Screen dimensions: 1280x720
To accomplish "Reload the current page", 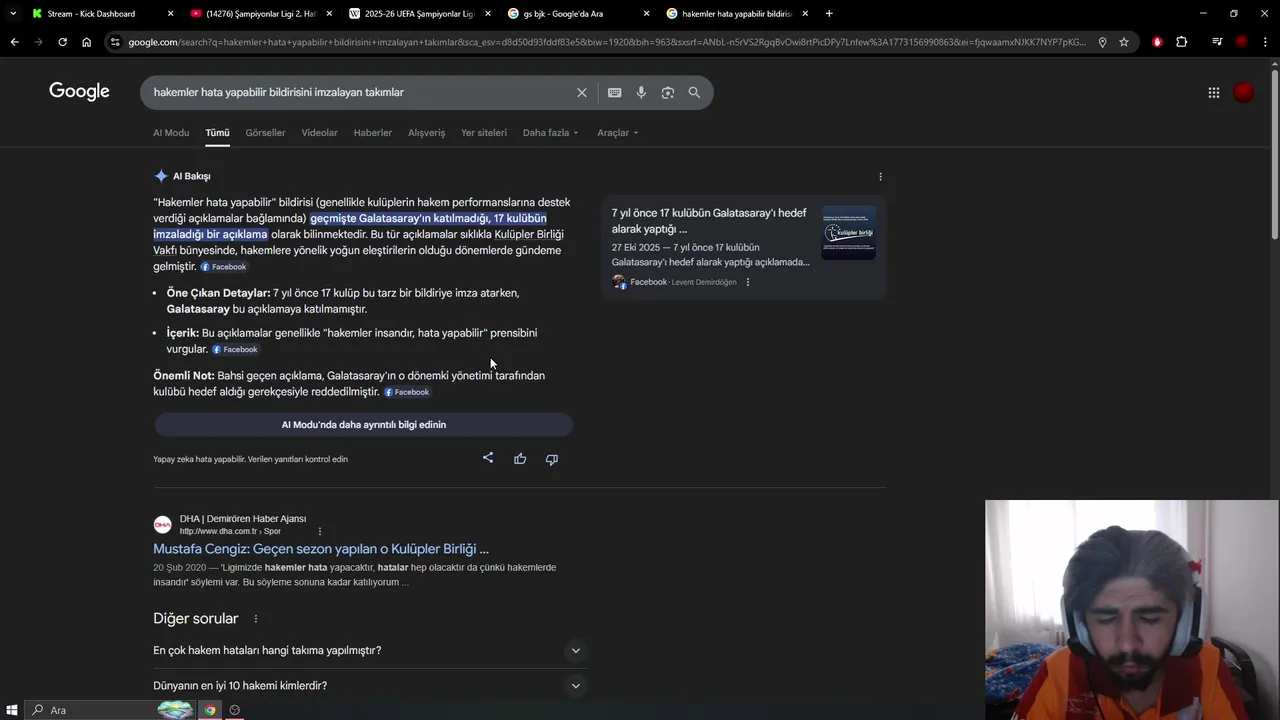I will click(x=62, y=42).
